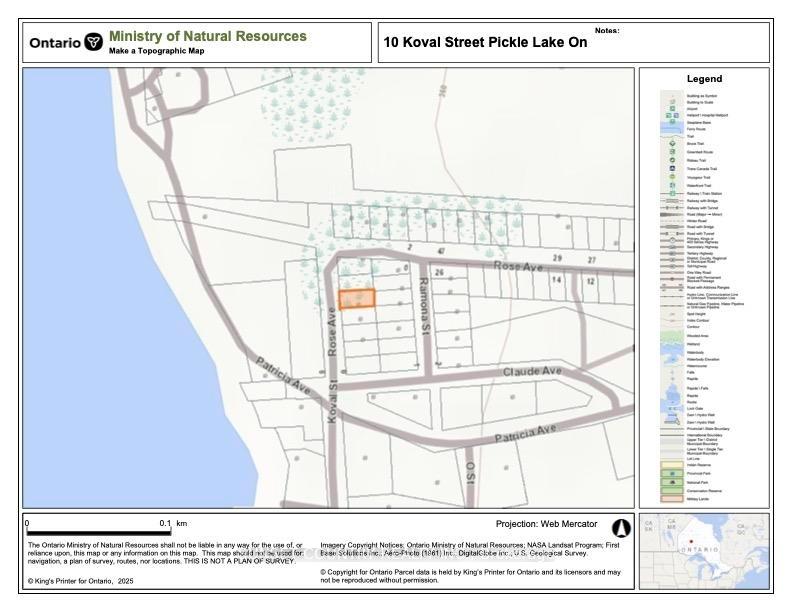792x612 pixels.
Task: Click the Ontario locator inset map
Action: pyautogui.click(x=705, y=551)
